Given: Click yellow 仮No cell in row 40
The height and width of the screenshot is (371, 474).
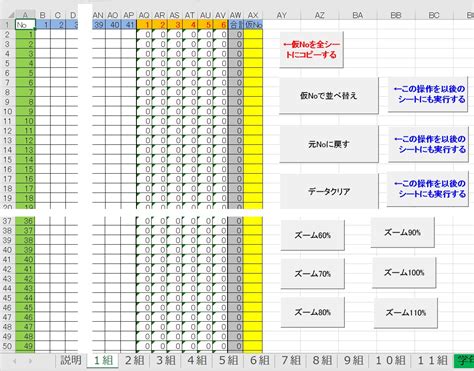Looking at the screenshot, I should point(253,250).
